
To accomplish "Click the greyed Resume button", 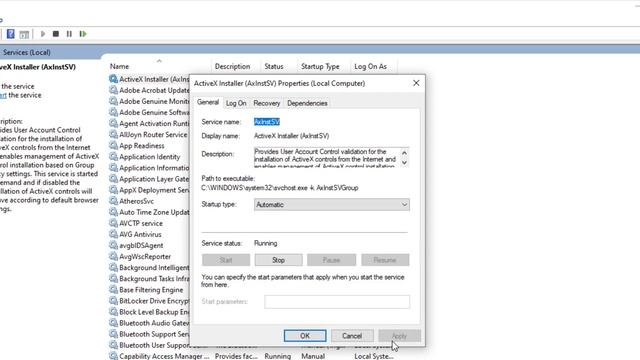I will [385, 260].
